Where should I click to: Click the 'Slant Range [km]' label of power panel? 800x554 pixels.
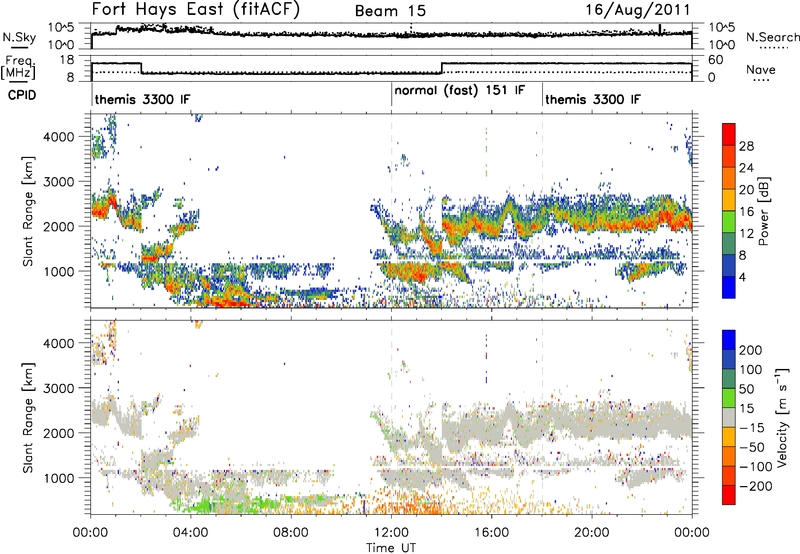click(x=28, y=211)
